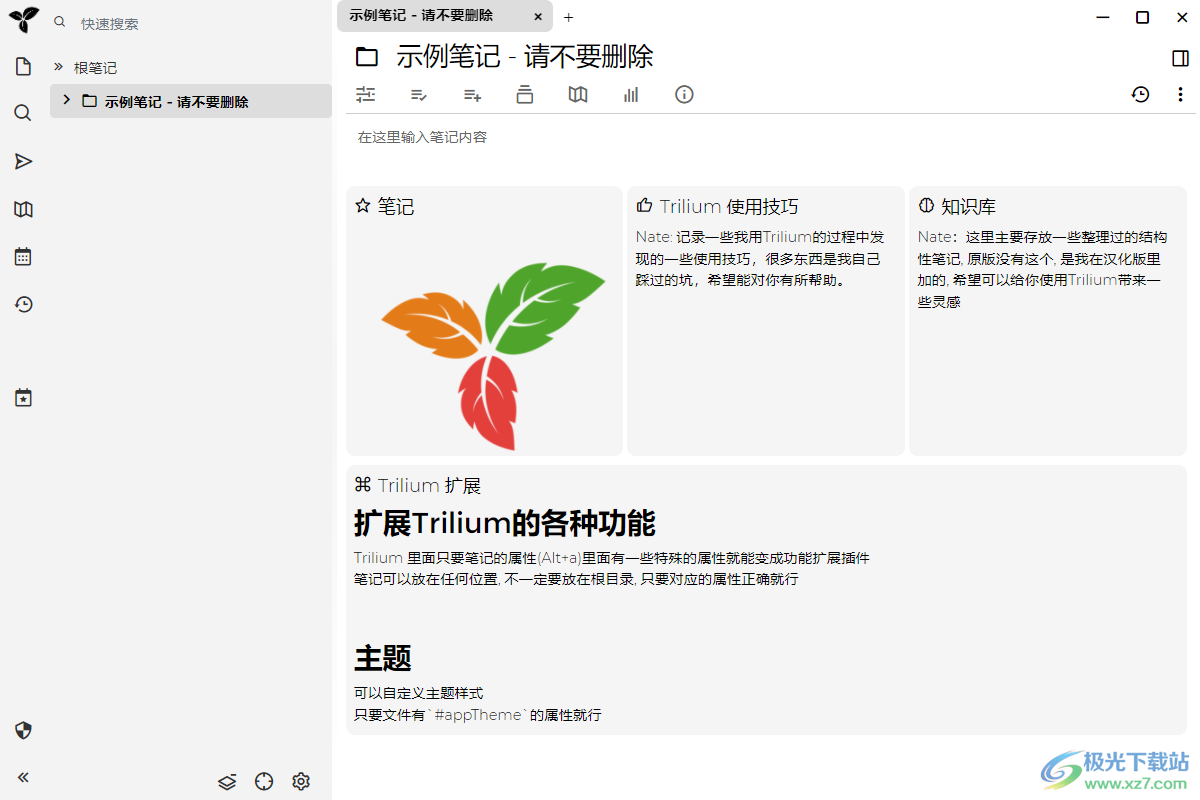Open a new tab with the + button

coord(568,17)
